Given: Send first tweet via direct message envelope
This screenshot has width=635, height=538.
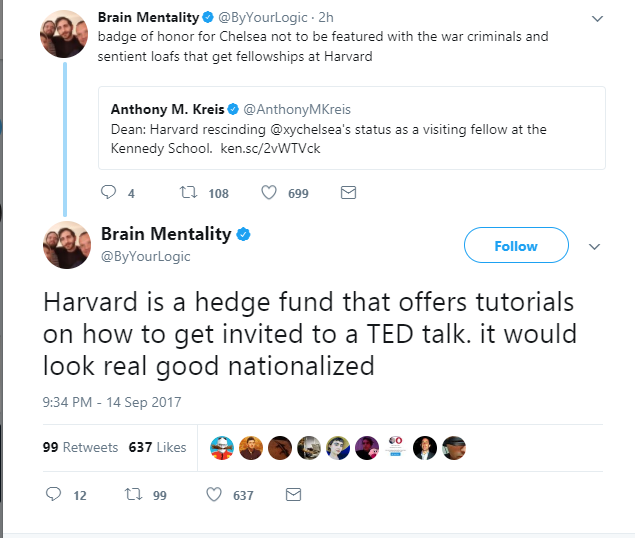Looking at the screenshot, I should (x=348, y=192).
